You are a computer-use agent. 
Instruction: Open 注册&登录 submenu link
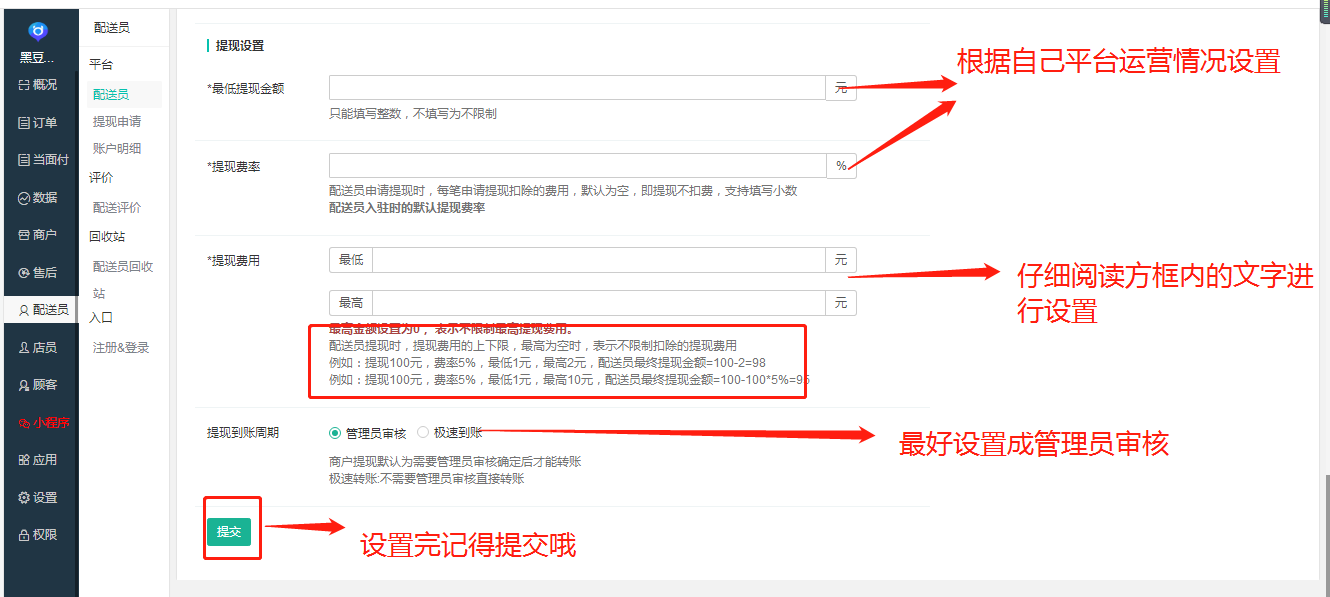tap(121, 348)
